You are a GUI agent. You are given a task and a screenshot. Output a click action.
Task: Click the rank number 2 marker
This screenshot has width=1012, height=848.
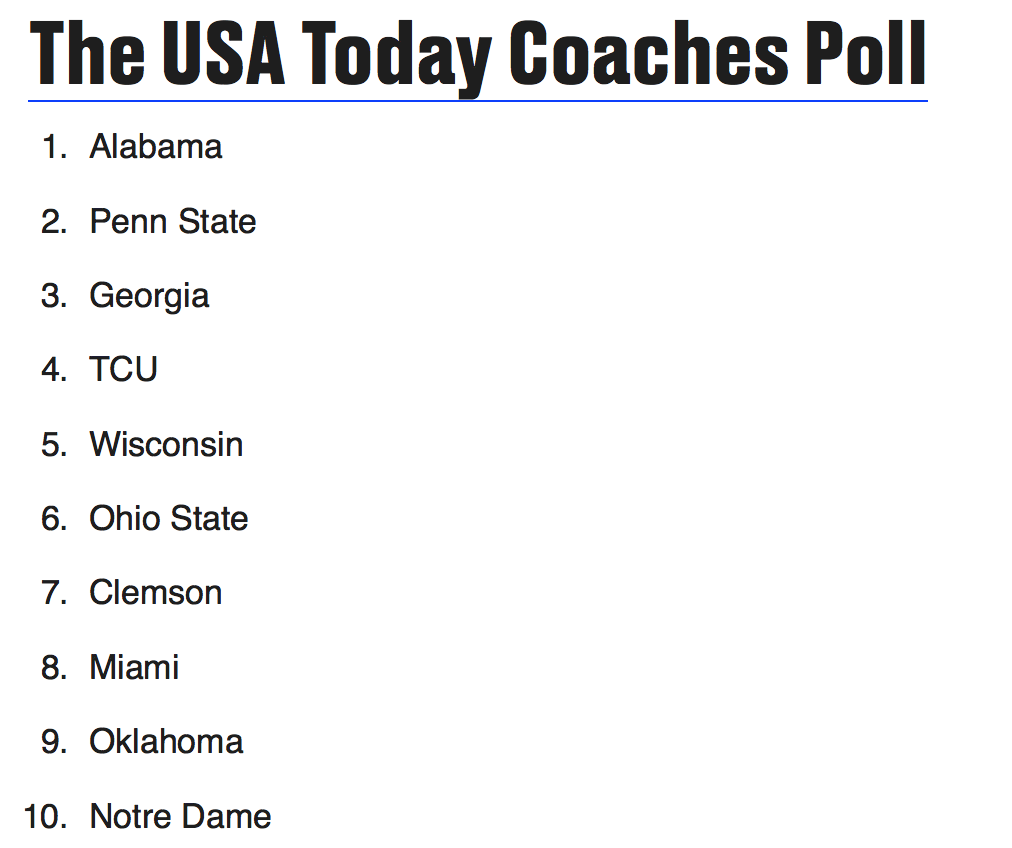coord(54,221)
